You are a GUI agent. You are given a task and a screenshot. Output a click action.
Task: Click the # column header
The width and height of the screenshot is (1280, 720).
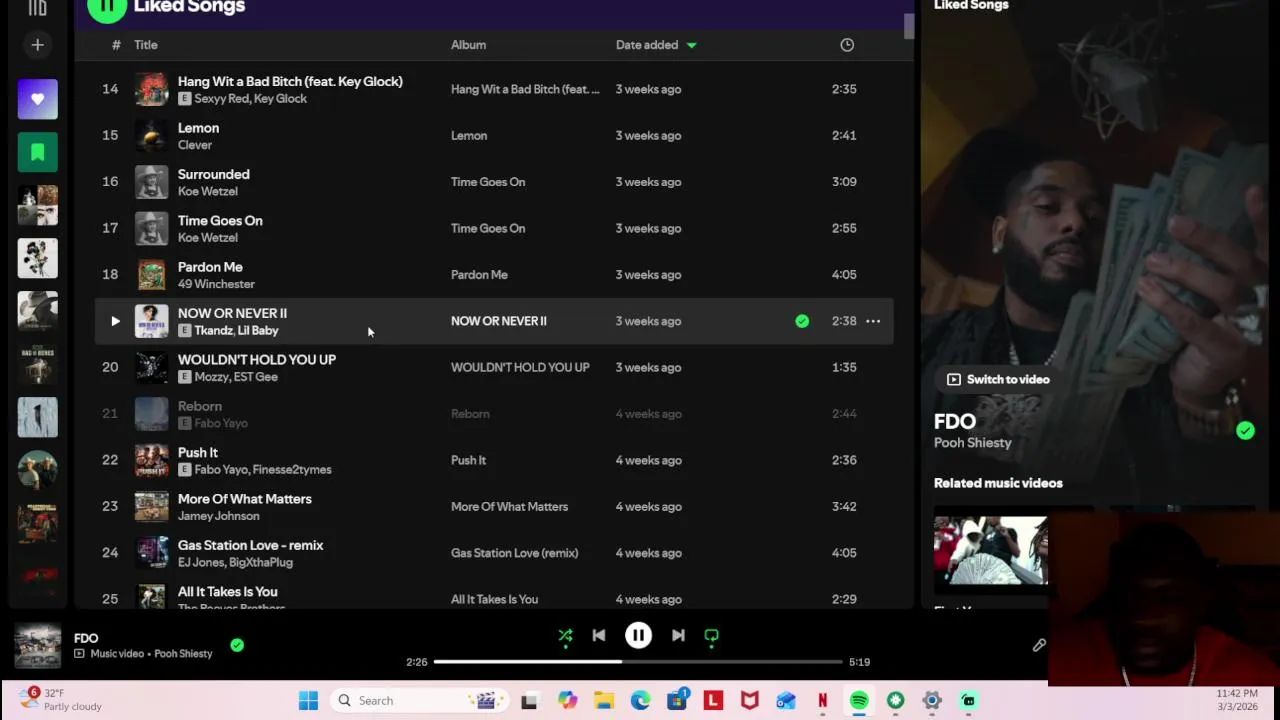pyautogui.click(x=116, y=45)
